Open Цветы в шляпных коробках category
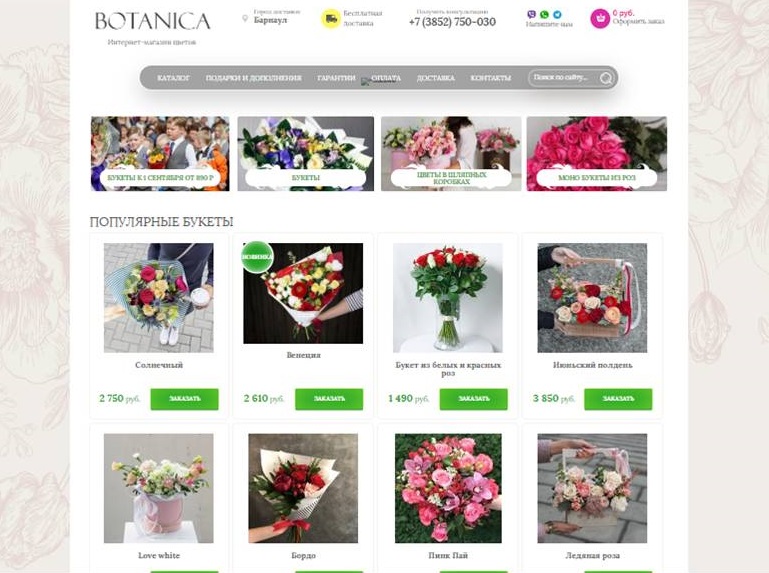The image size is (769, 573). pos(451,154)
